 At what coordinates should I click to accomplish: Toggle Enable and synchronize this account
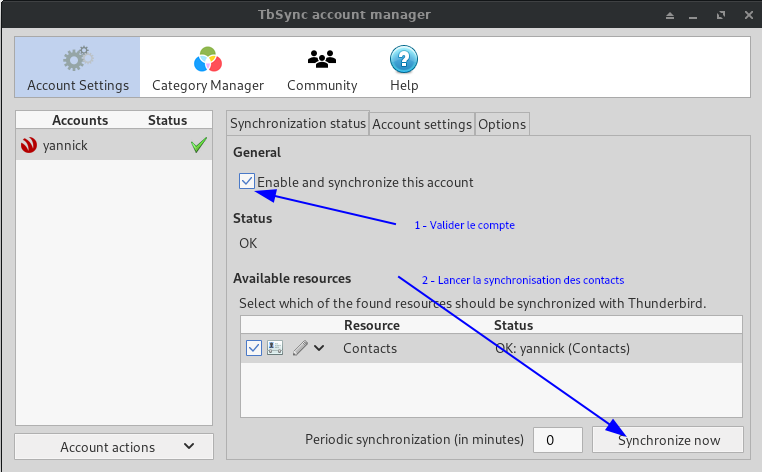coord(247,182)
